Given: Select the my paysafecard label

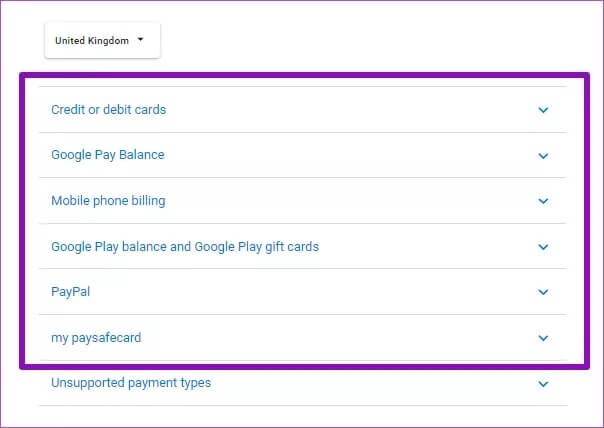Looking at the screenshot, I should [x=96, y=338].
